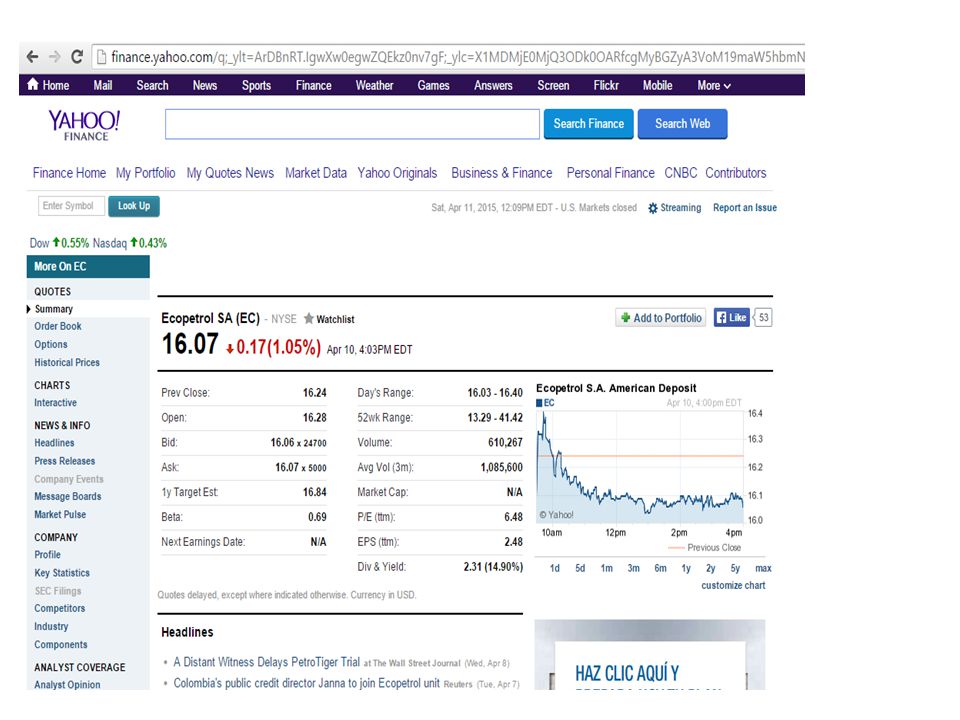The height and width of the screenshot is (720, 960).
Task: Click the page icon in address bar
Action: tap(101, 57)
